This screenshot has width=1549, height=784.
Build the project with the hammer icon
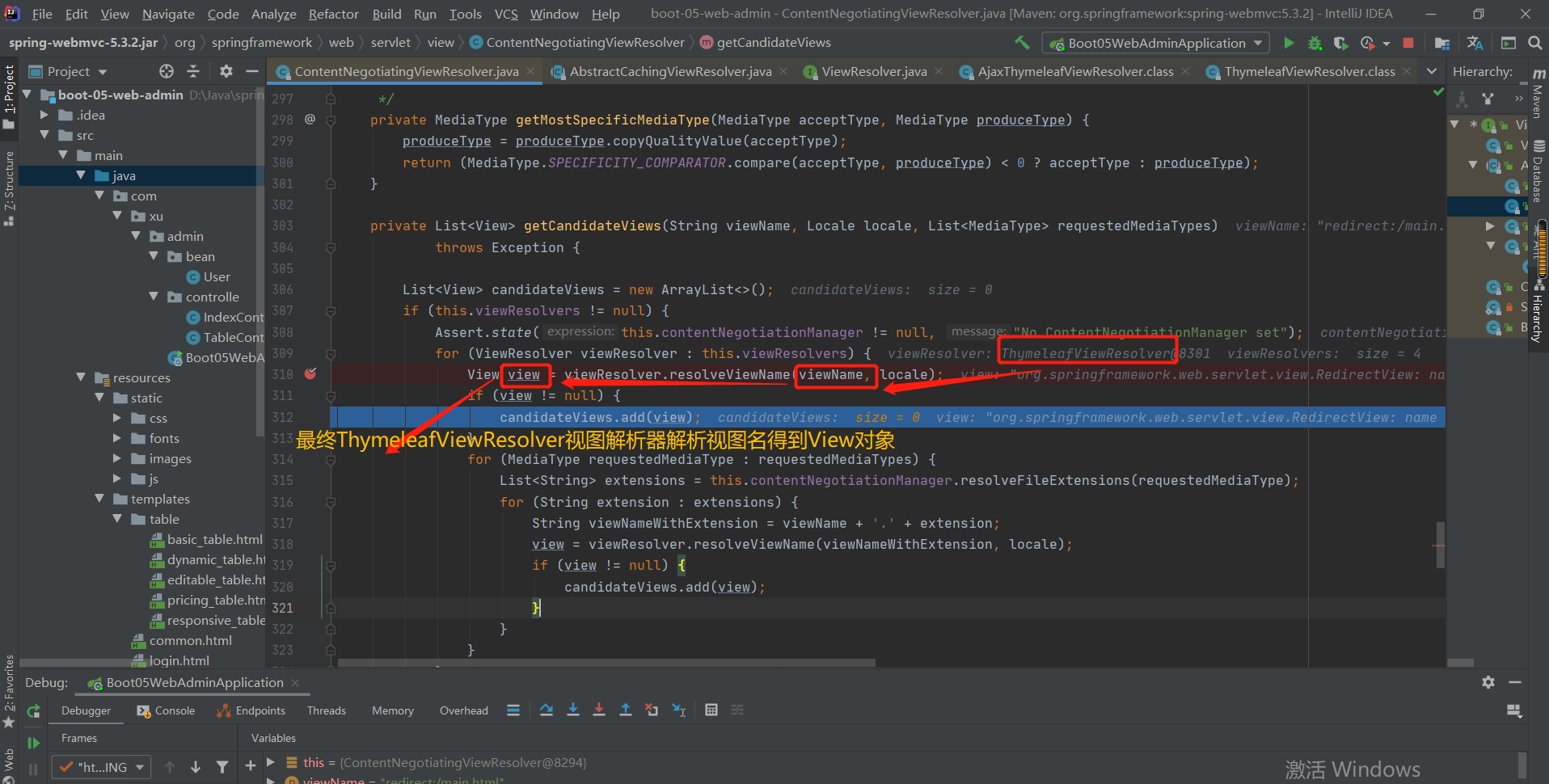point(1023,43)
